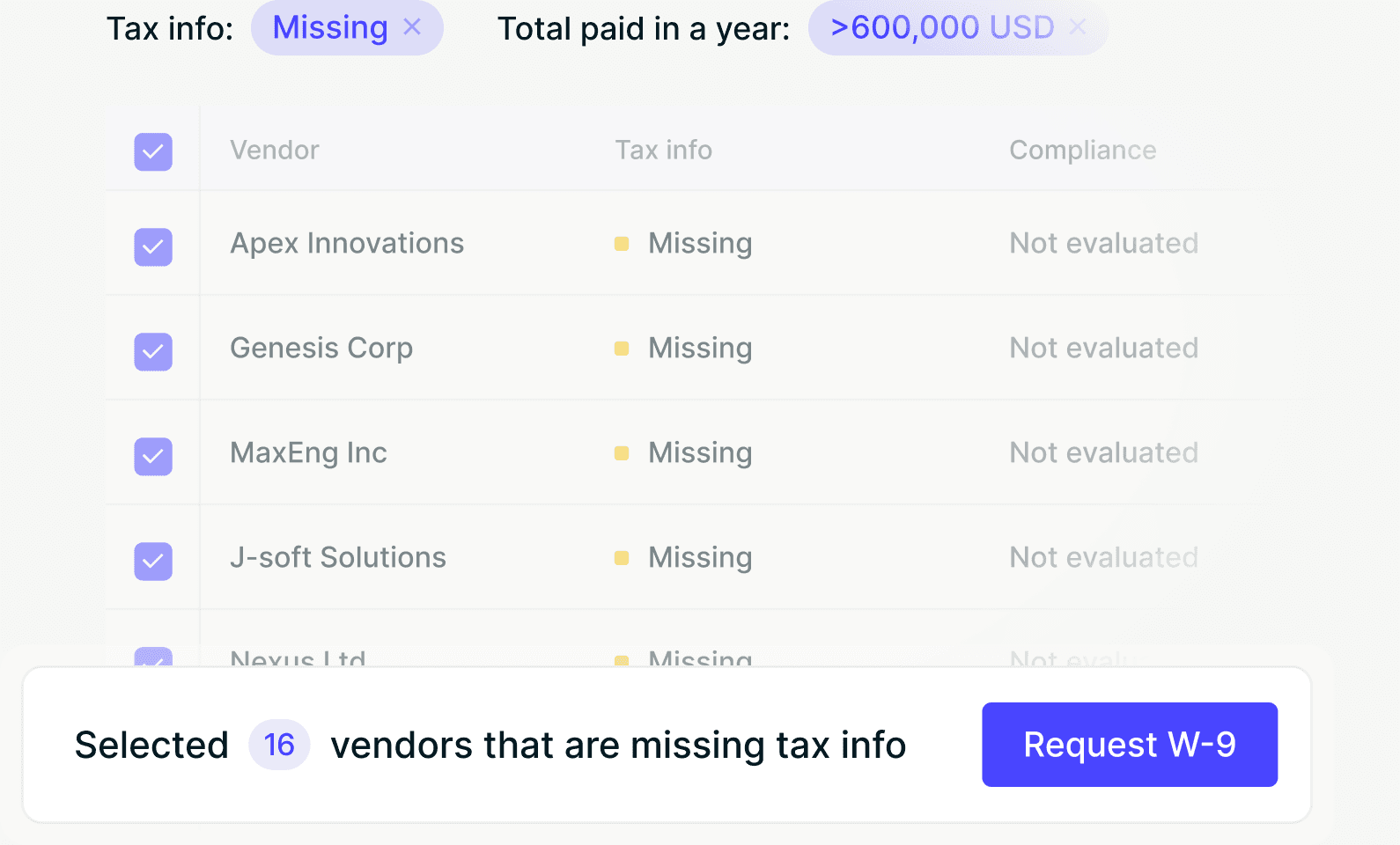This screenshot has height=845, width=1400.
Task: Click the yellow status dot beside MaxEng Inc
Action: [623, 452]
